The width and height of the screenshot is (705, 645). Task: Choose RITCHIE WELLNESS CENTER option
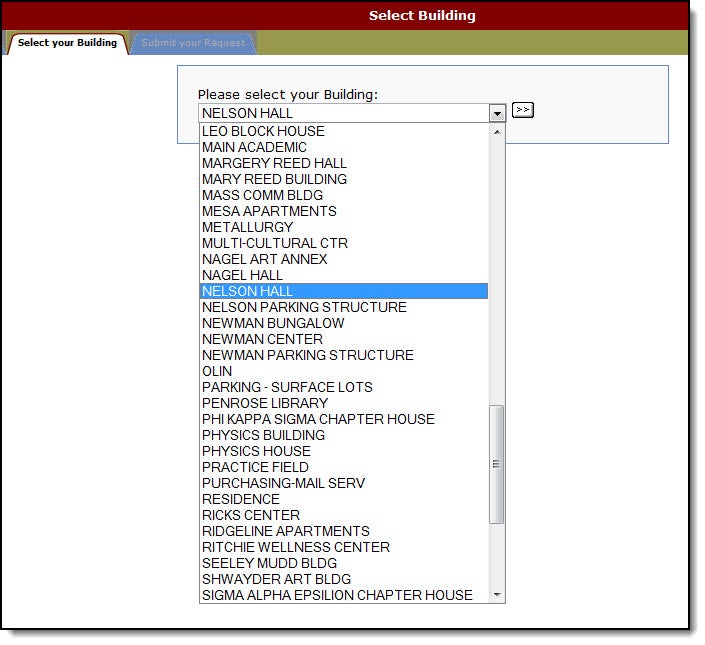coord(296,547)
